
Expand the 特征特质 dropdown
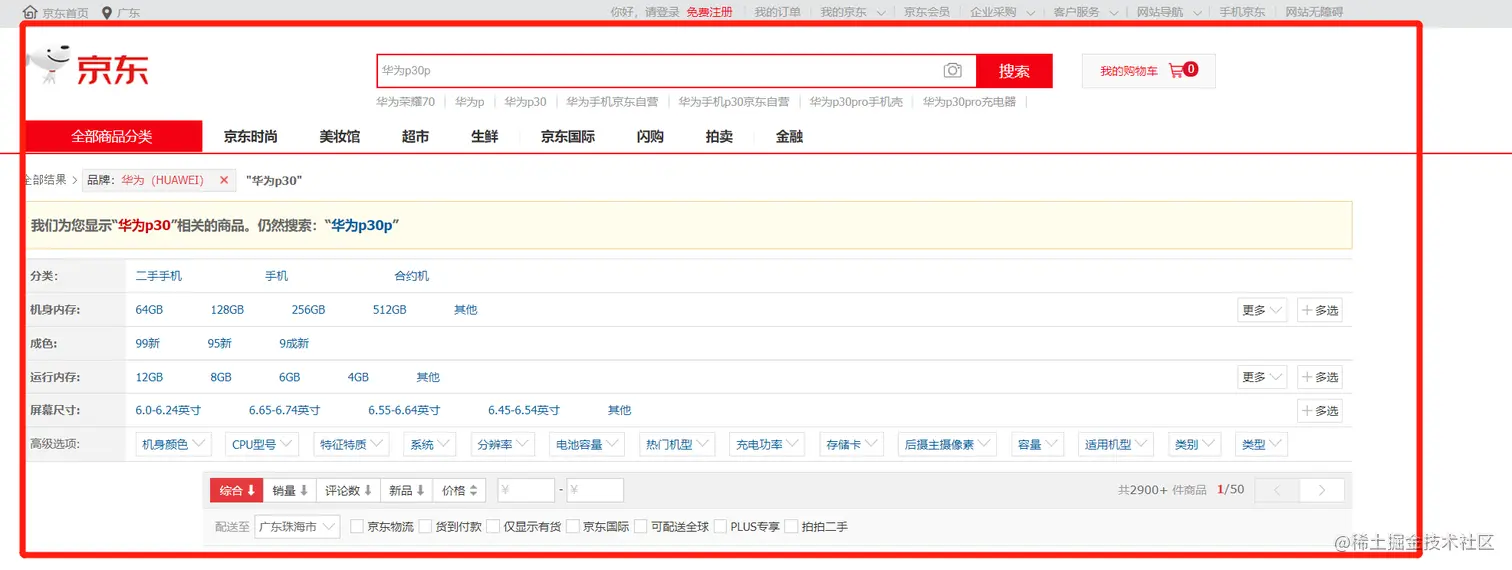point(349,444)
